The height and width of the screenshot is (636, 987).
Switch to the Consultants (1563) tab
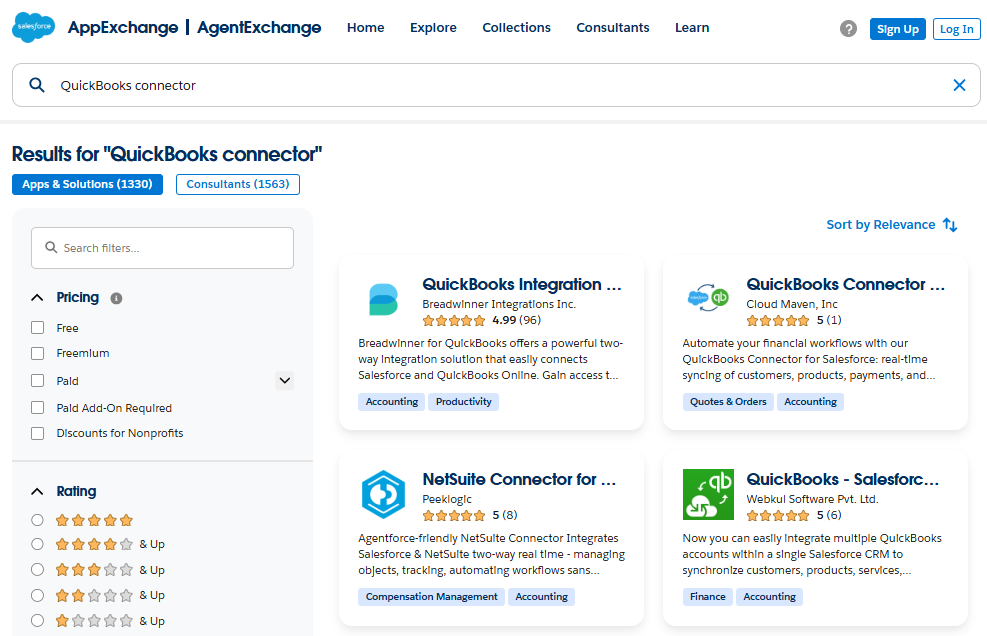pos(238,184)
